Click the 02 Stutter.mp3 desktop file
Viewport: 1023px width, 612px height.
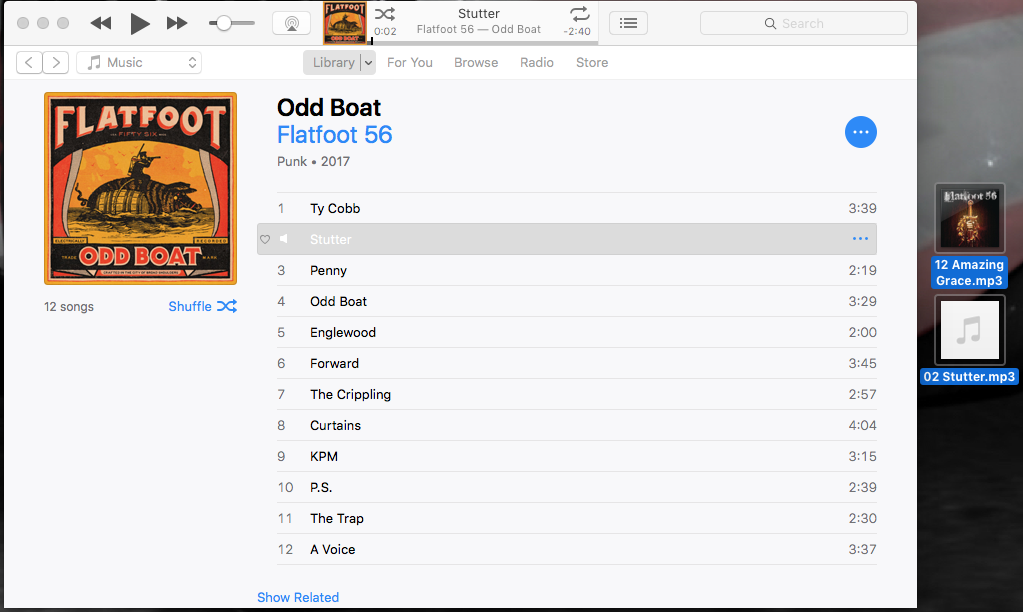point(970,340)
